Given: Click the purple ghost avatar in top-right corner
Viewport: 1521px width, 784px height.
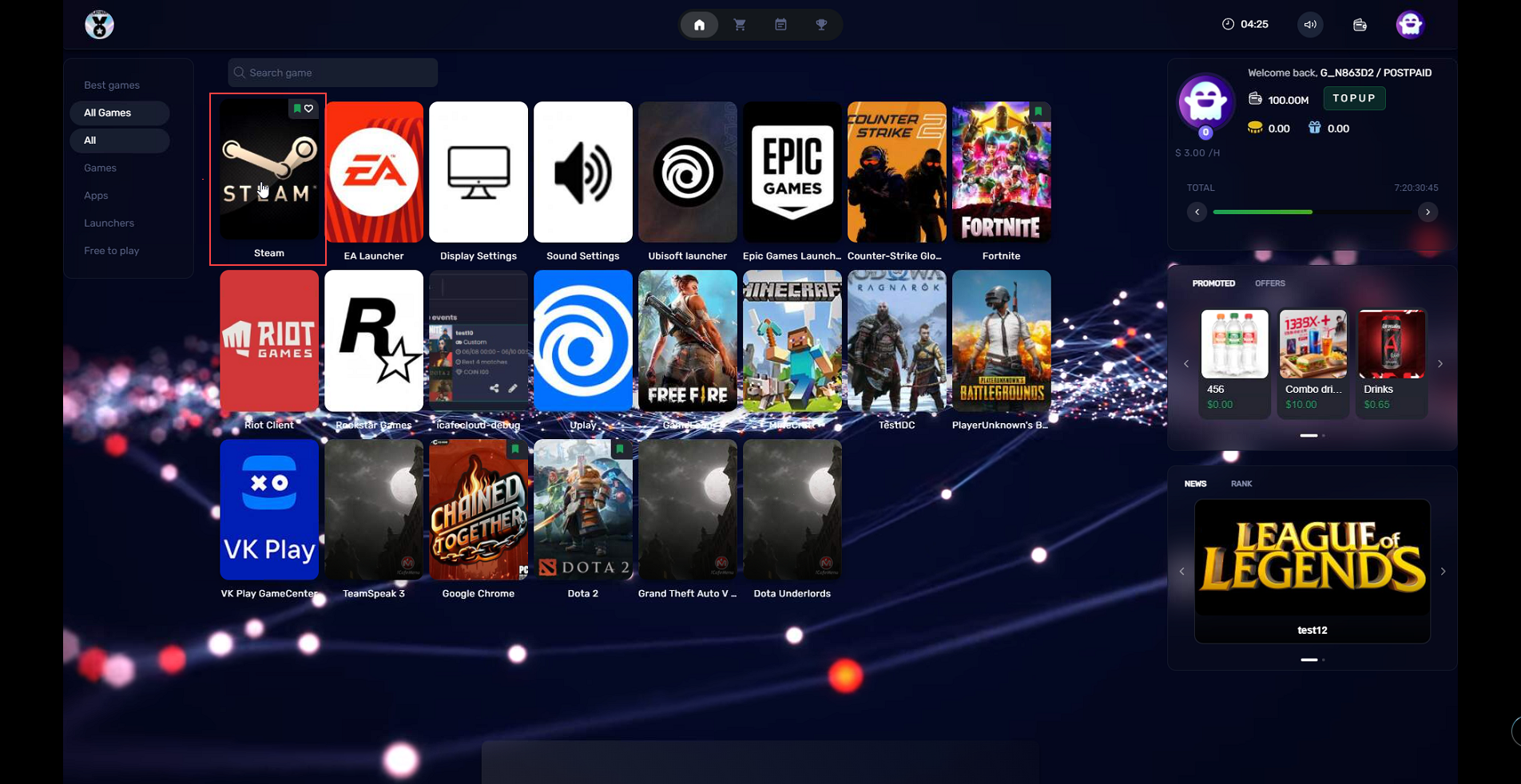Looking at the screenshot, I should 1410,25.
